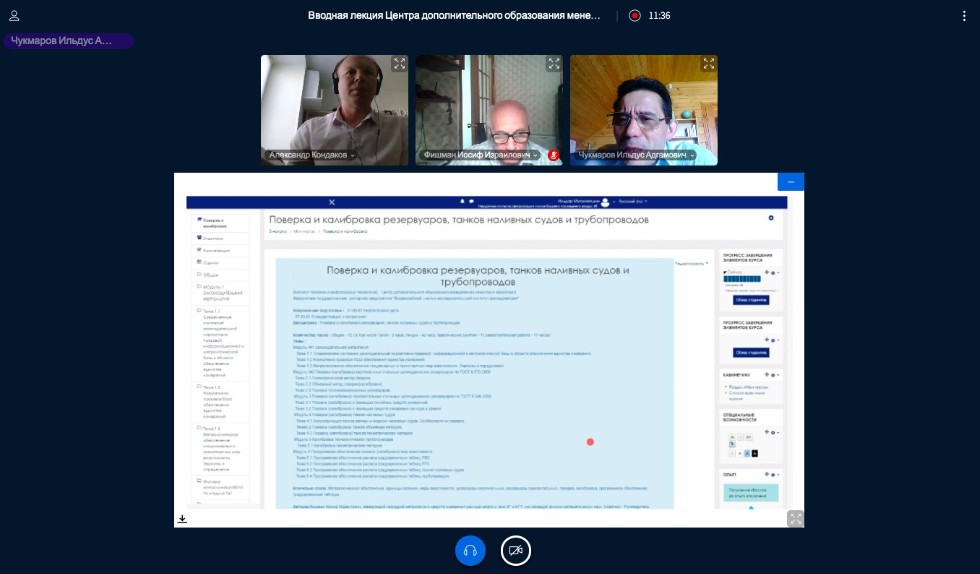Fullscreen Чукмаров Ильдус Адгамович's webcam

(x=708, y=64)
